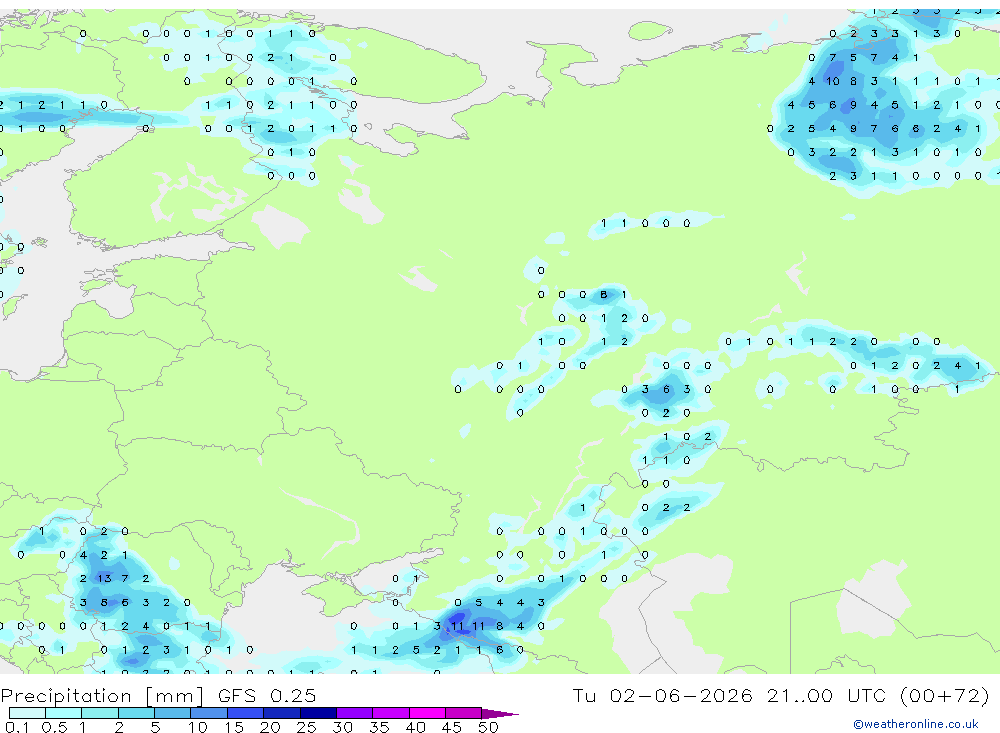Click the date "02-06-2026" in the caption
The width and height of the screenshot is (1000, 733).
[x=680, y=695]
